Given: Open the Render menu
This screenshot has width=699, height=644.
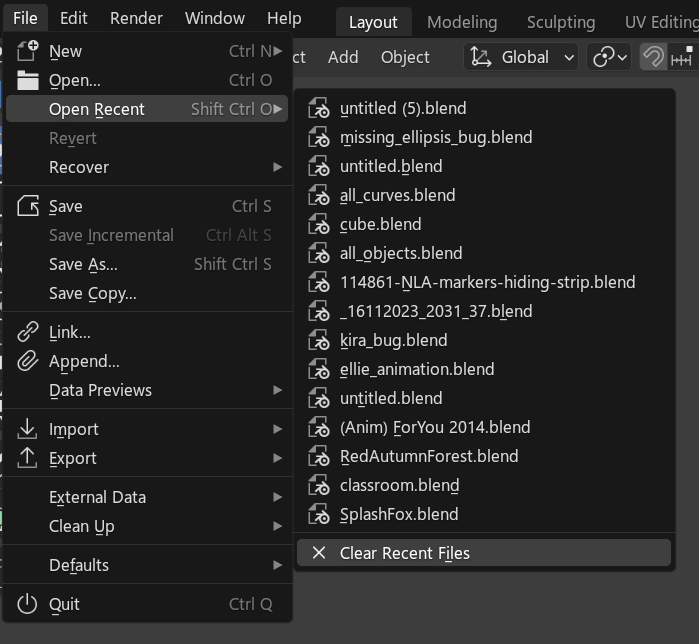Looking at the screenshot, I should [x=136, y=18].
